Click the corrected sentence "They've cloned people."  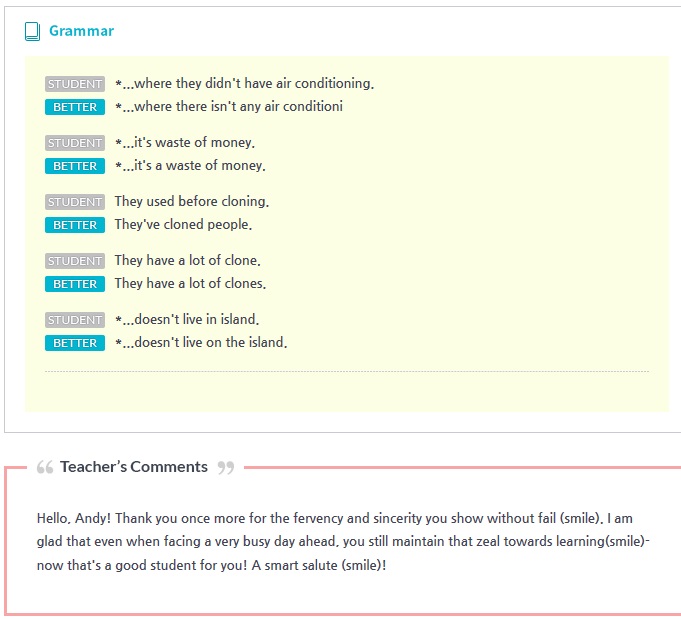point(183,225)
